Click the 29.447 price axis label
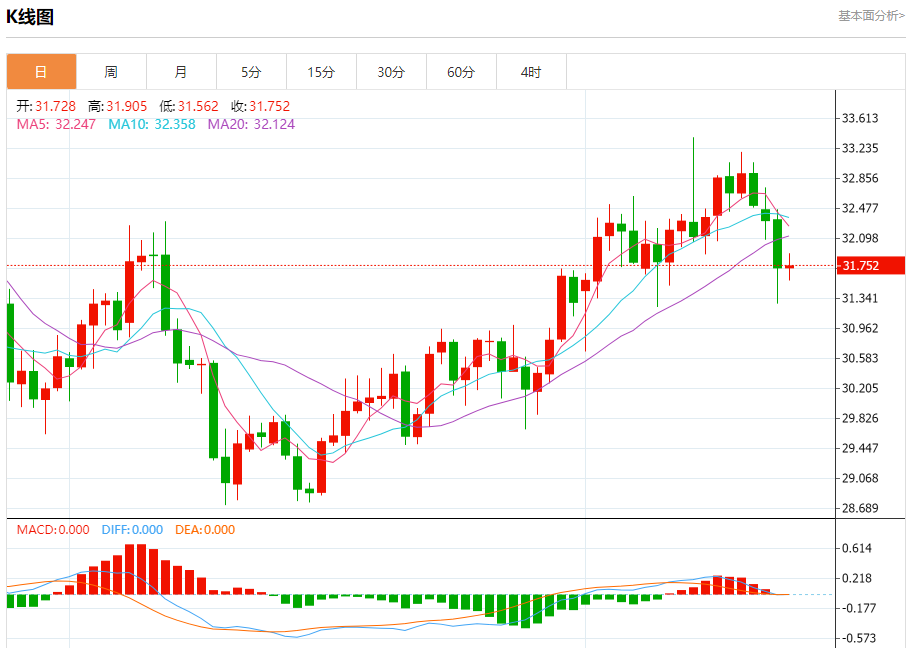Viewport: 911px width, 648px height. (860, 448)
